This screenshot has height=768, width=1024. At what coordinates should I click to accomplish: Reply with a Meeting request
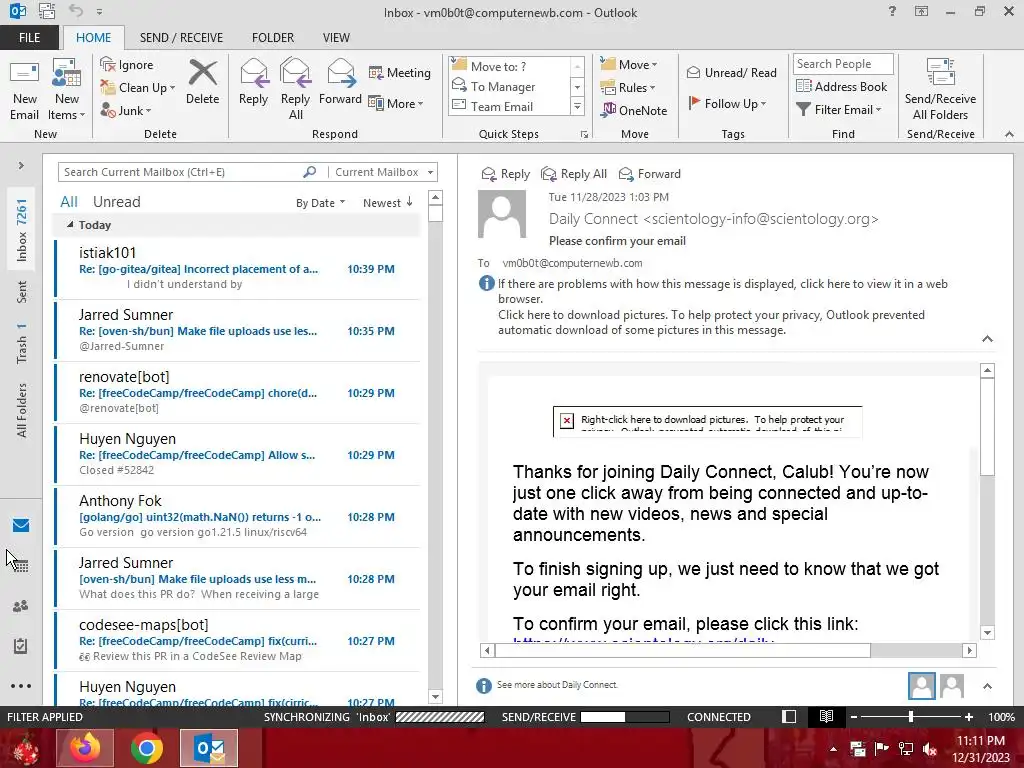pos(400,72)
